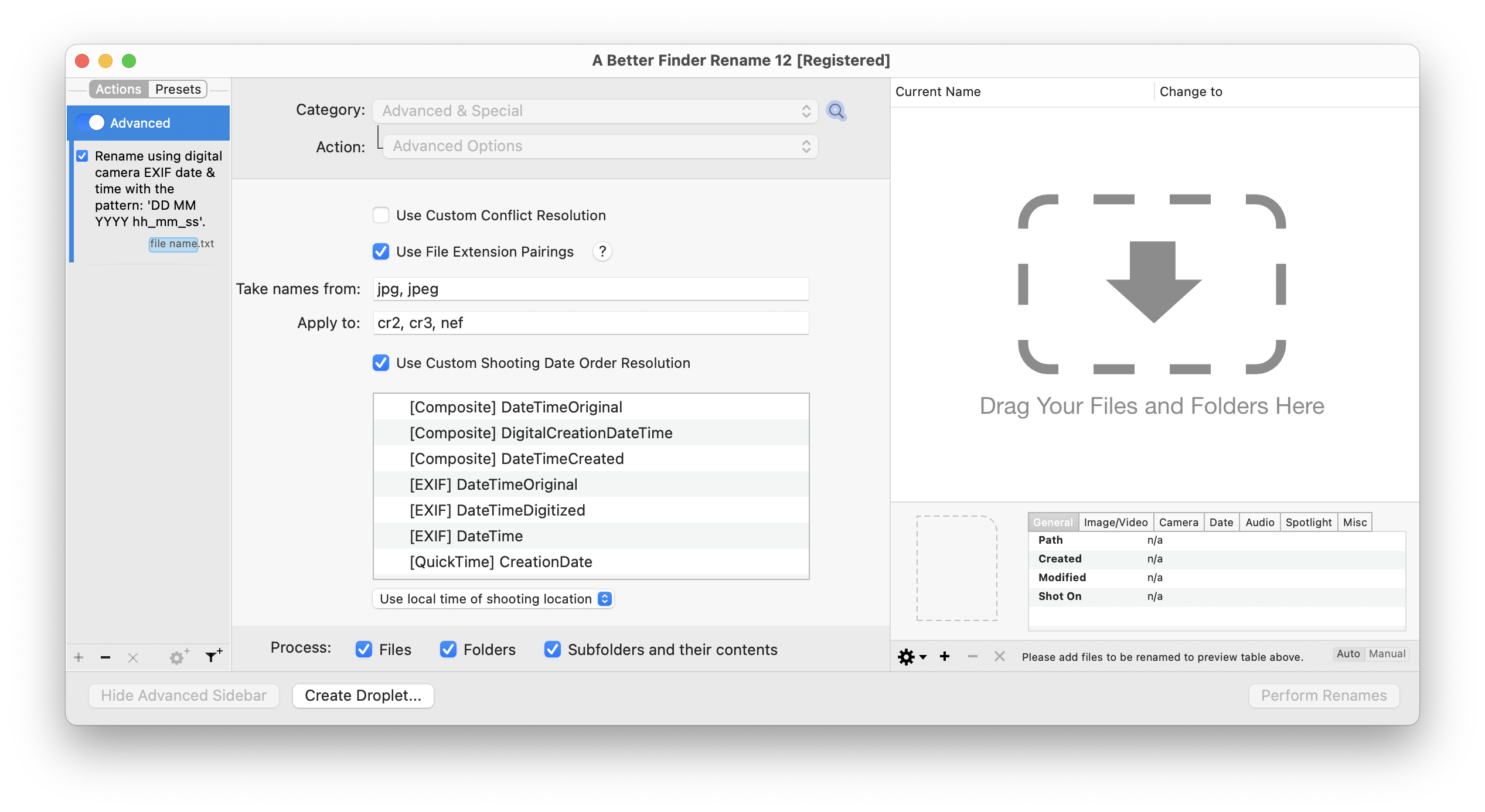The width and height of the screenshot is (1485, 812).
Task: Uncheck the Folders process checkbox
Action: click(448, 649)
